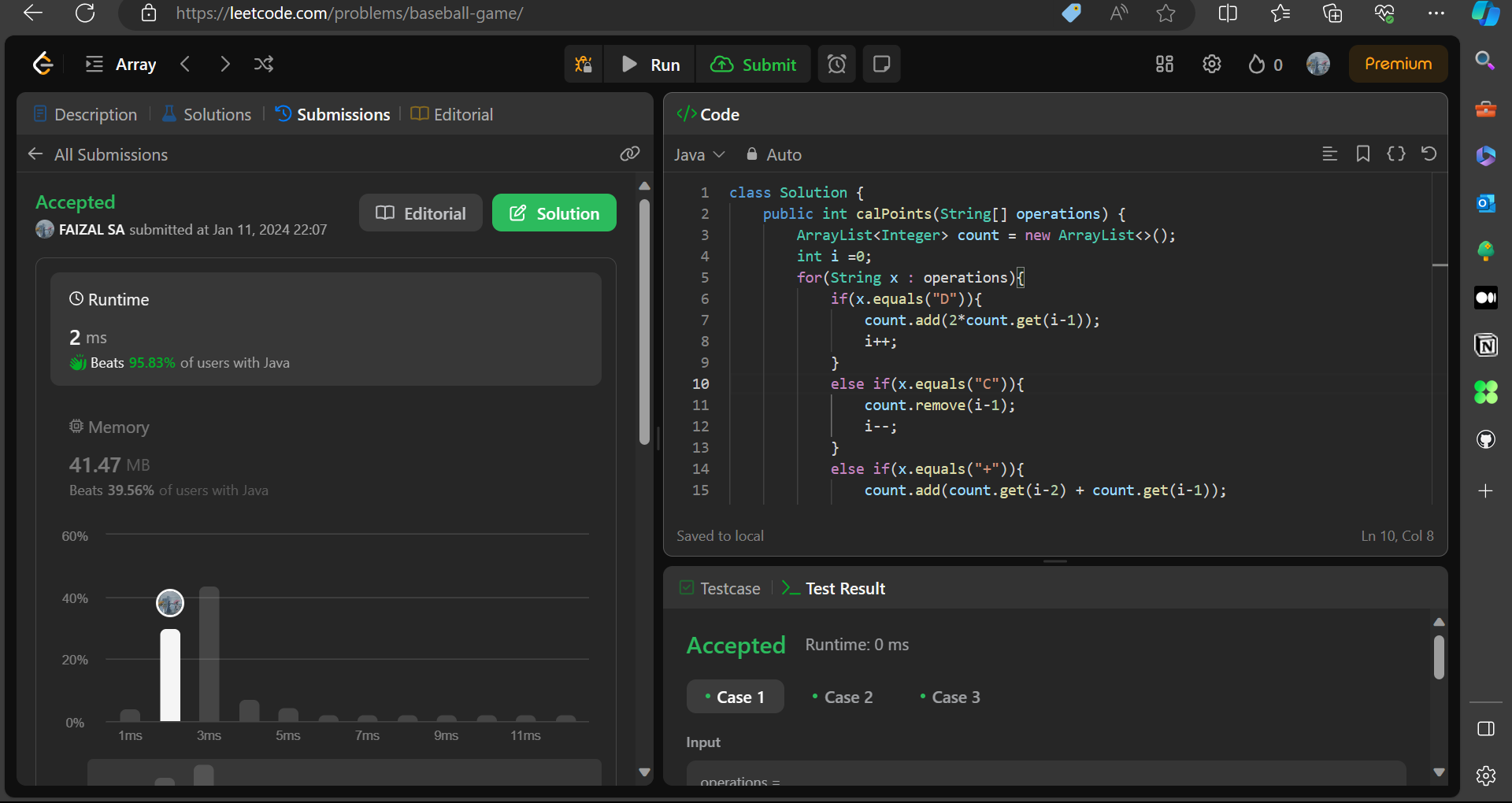Select Case 2 test case
Image resolution: width=1512 pixels, height=803 pixels.
(842, 698)
